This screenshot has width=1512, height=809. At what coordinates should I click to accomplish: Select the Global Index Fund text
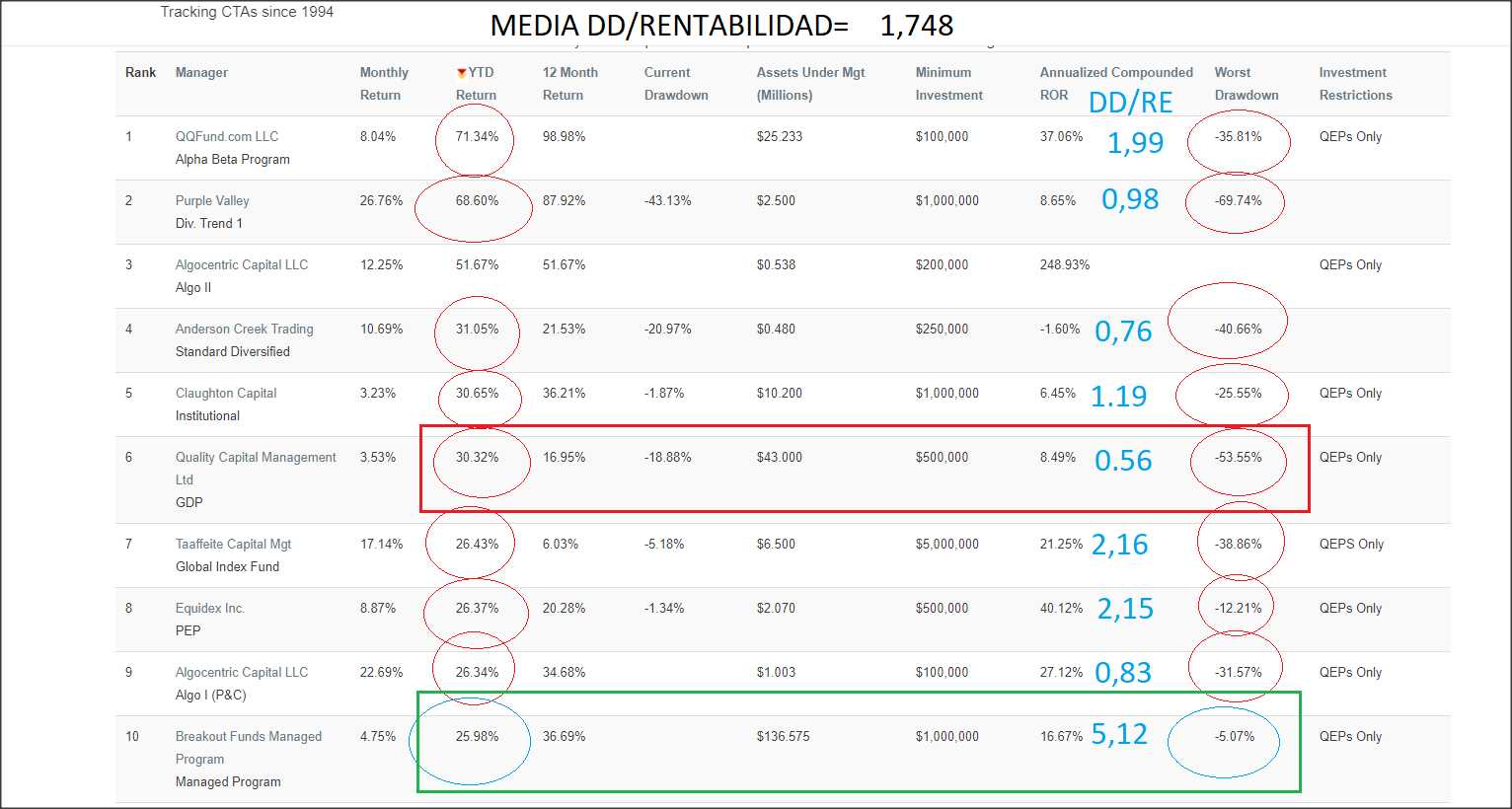(x=227, y=567)
